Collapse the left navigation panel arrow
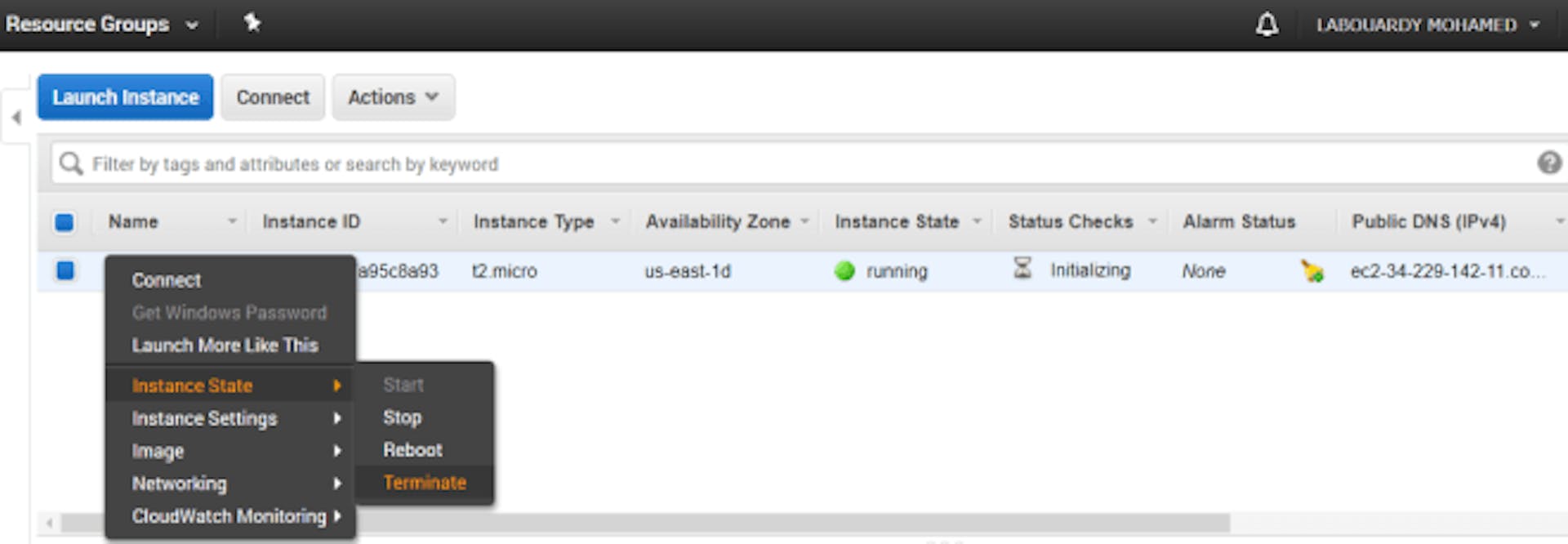The width and height of the screenshot is (1568, 544). tap(16, 117)
